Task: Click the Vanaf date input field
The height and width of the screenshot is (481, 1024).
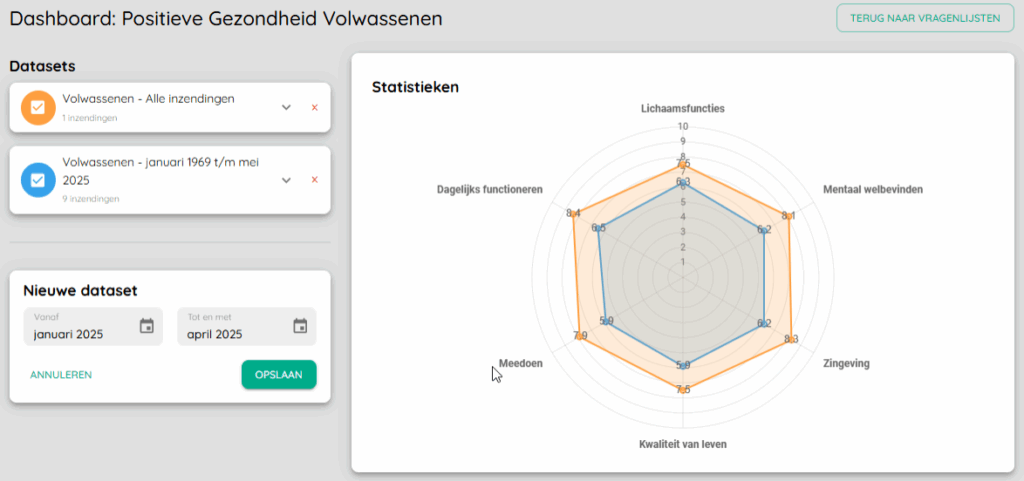Action: point(93,326)
